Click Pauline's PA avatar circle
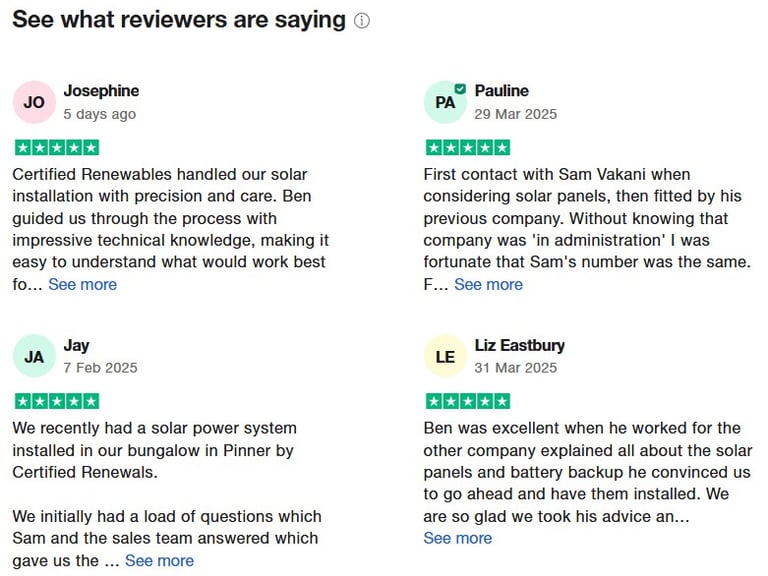This screenshot has width=768, height=576. pyautogui.click(x=445, y=102)
